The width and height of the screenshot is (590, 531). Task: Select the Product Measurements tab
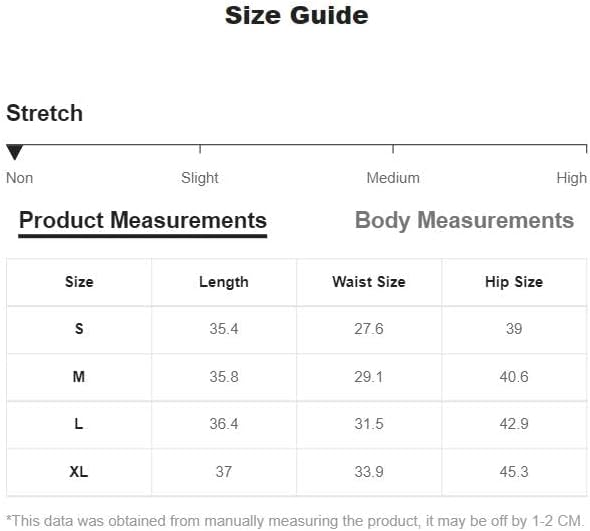143,221
